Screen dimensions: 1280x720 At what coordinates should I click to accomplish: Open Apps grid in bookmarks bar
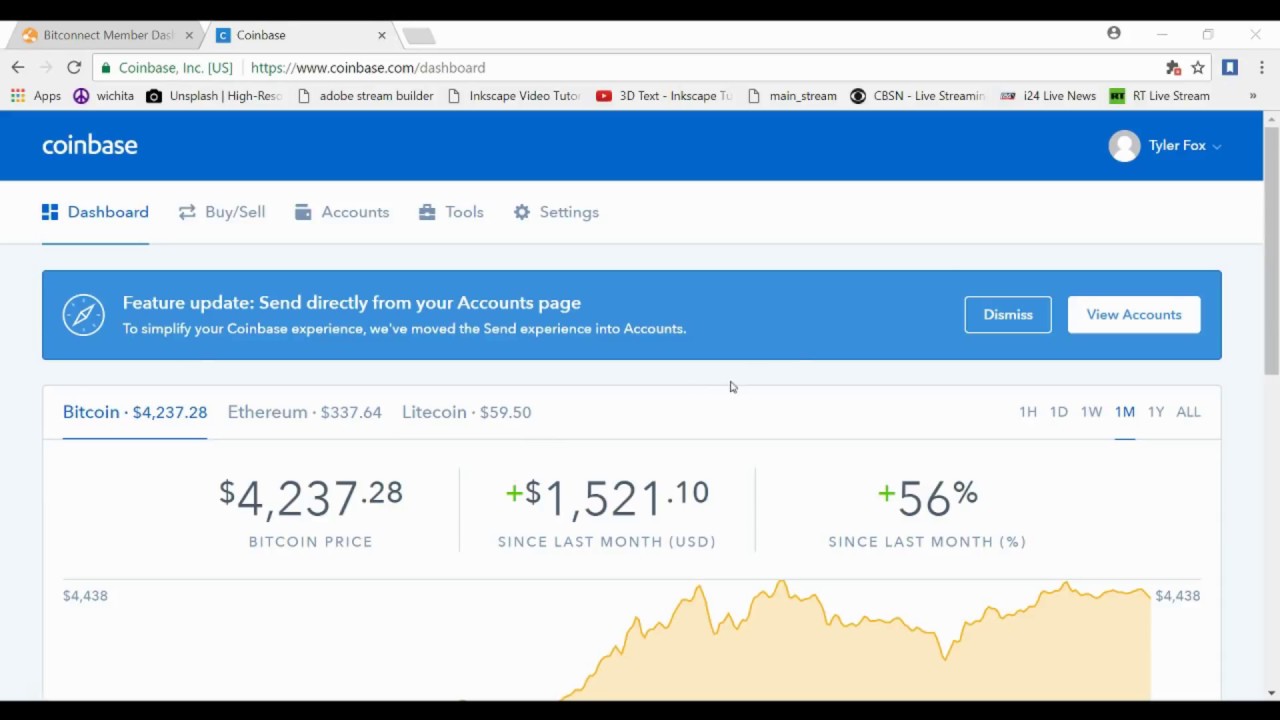[x=36, y=96]
